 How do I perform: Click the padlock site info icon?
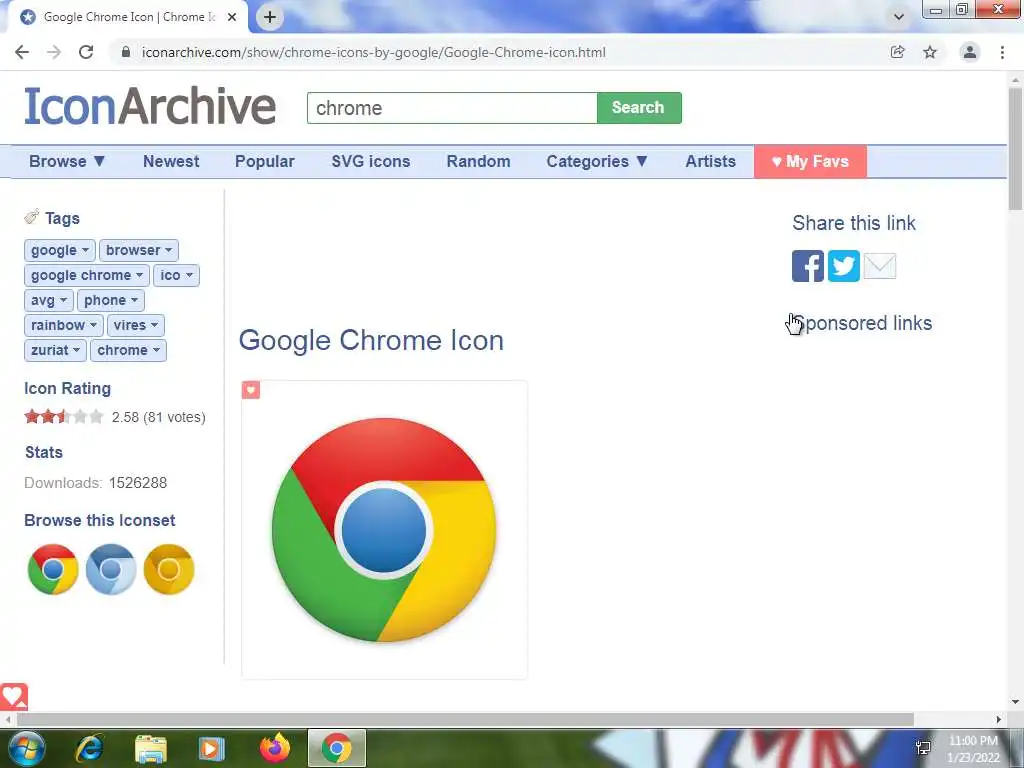[126, 52]
